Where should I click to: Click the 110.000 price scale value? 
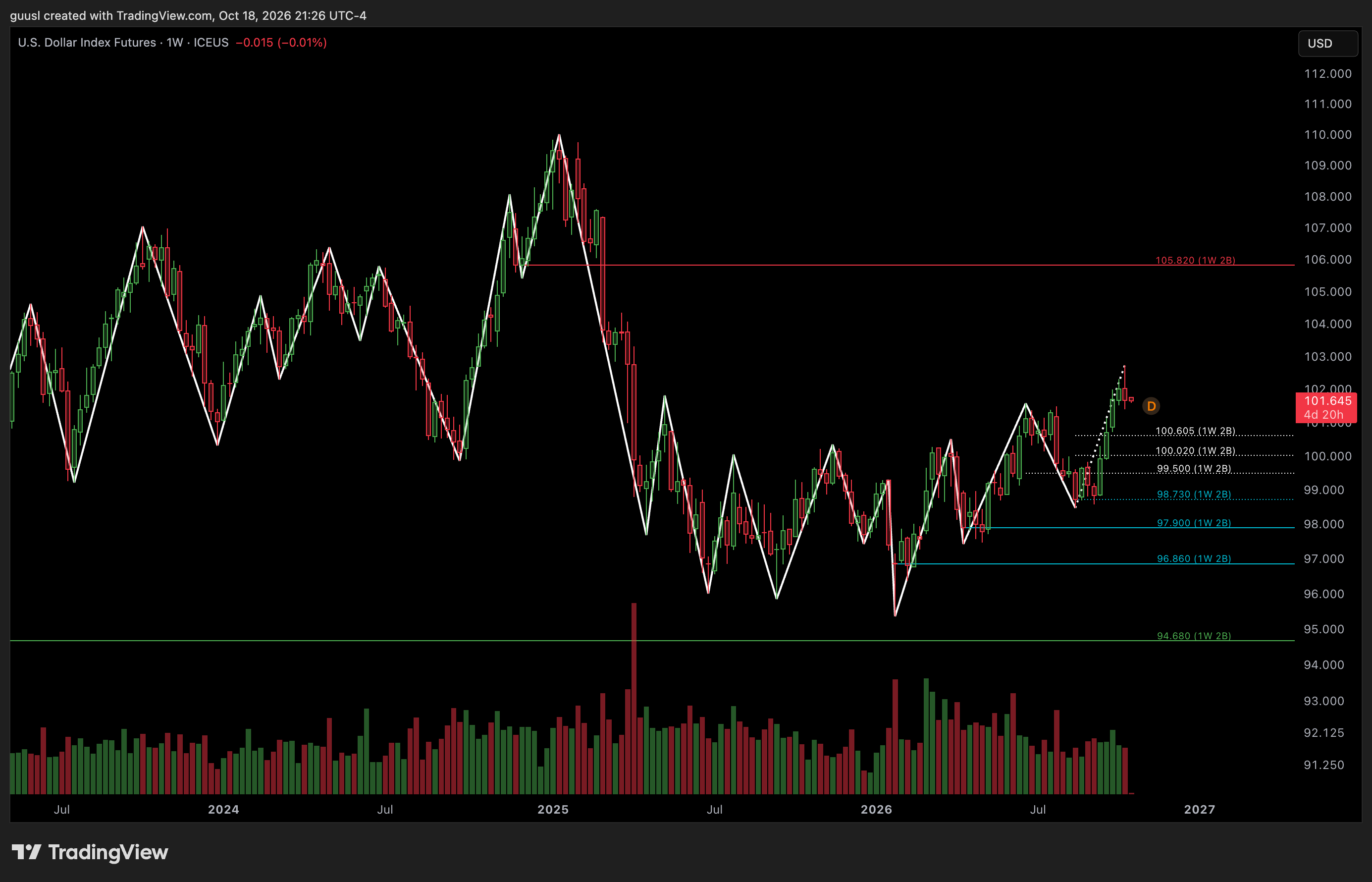click(x=1327, y=135)
